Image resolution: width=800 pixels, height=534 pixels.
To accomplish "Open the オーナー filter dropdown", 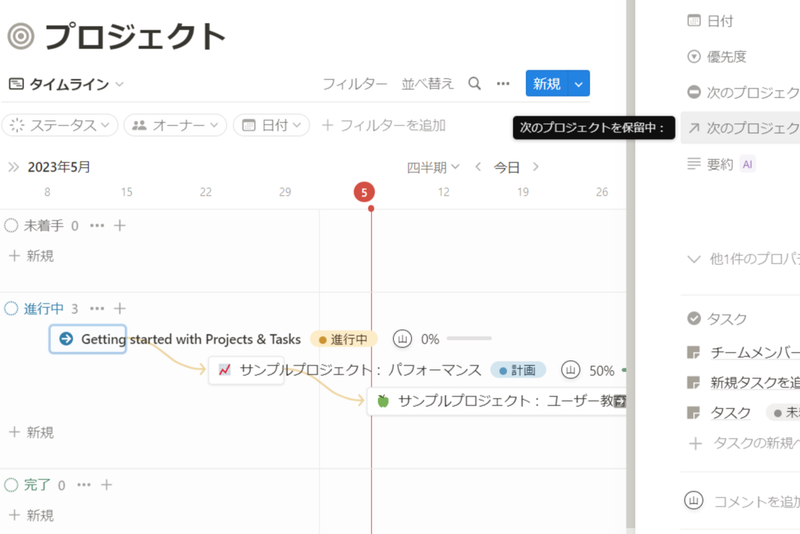I will (x=176, y=125).
